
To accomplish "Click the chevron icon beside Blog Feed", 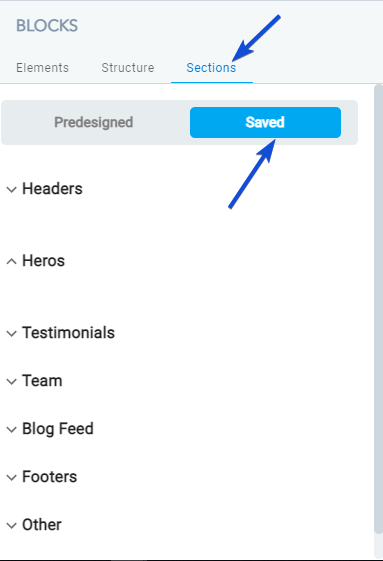I will tap(11, 429).
